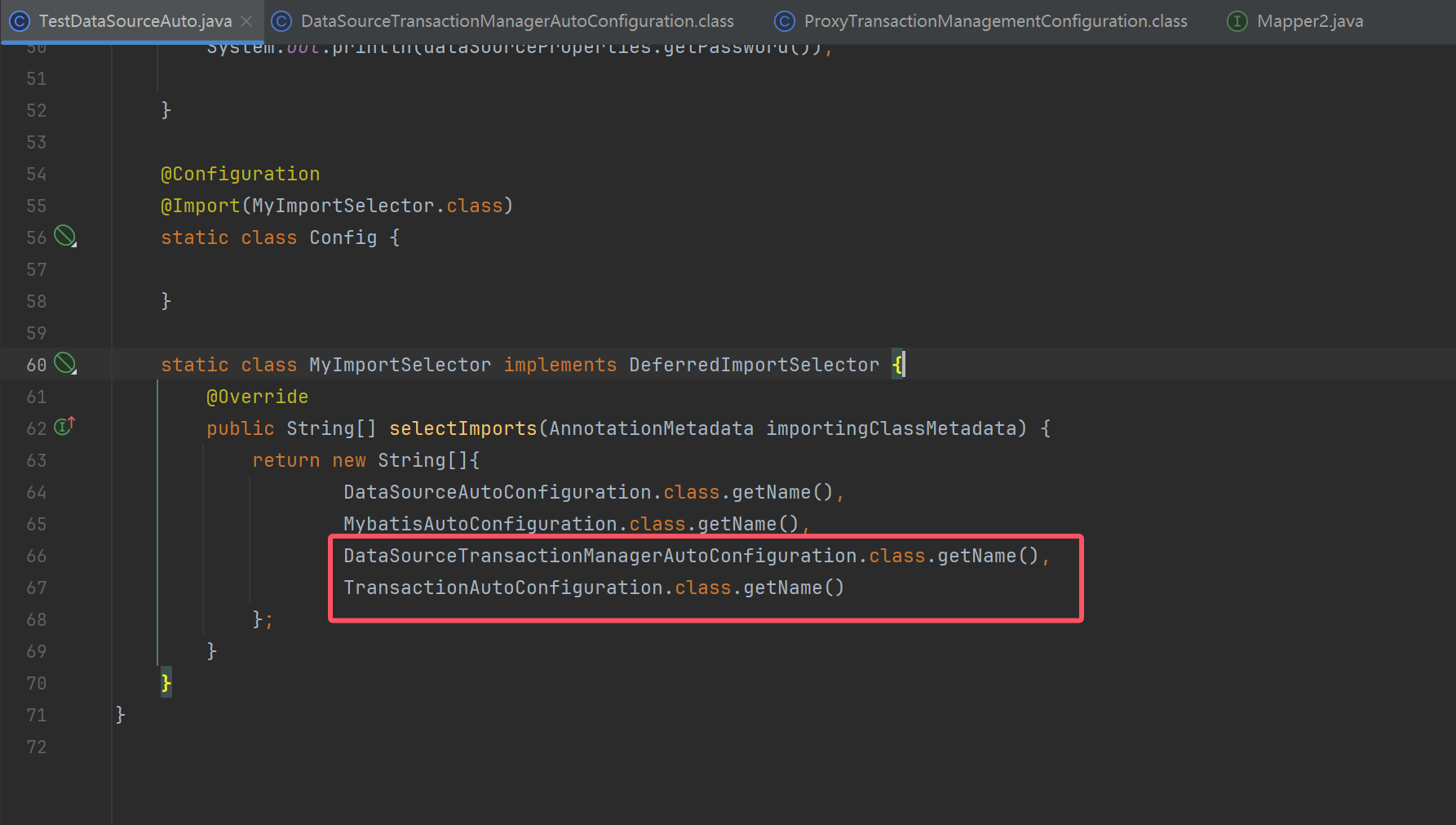Click MyImportSelector.class inside the @Import annotation
Viewport: 1456px width, 825px height.
click(378, 206)
